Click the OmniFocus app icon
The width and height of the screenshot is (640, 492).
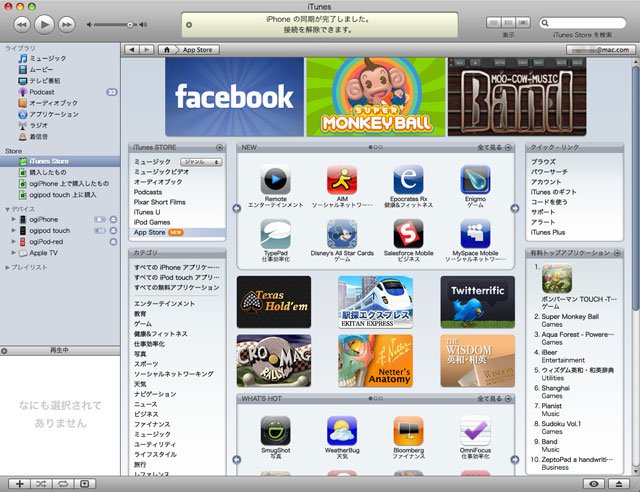pos(475,431)
